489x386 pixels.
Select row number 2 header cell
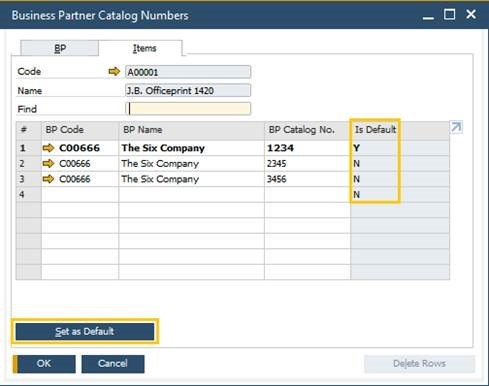(29, 163)
